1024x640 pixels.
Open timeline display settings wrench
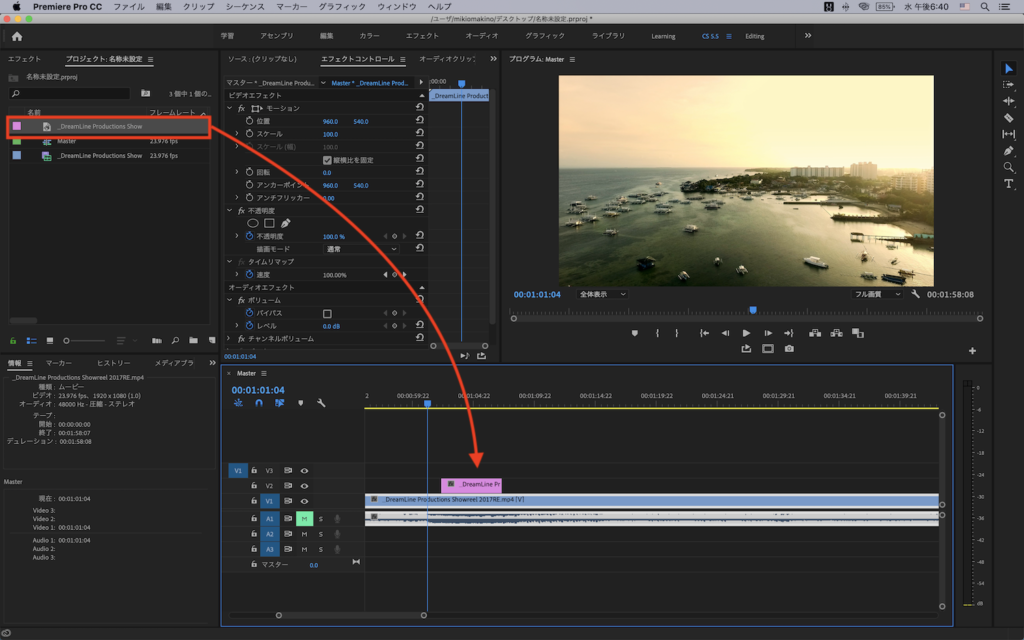pos(321,403)
